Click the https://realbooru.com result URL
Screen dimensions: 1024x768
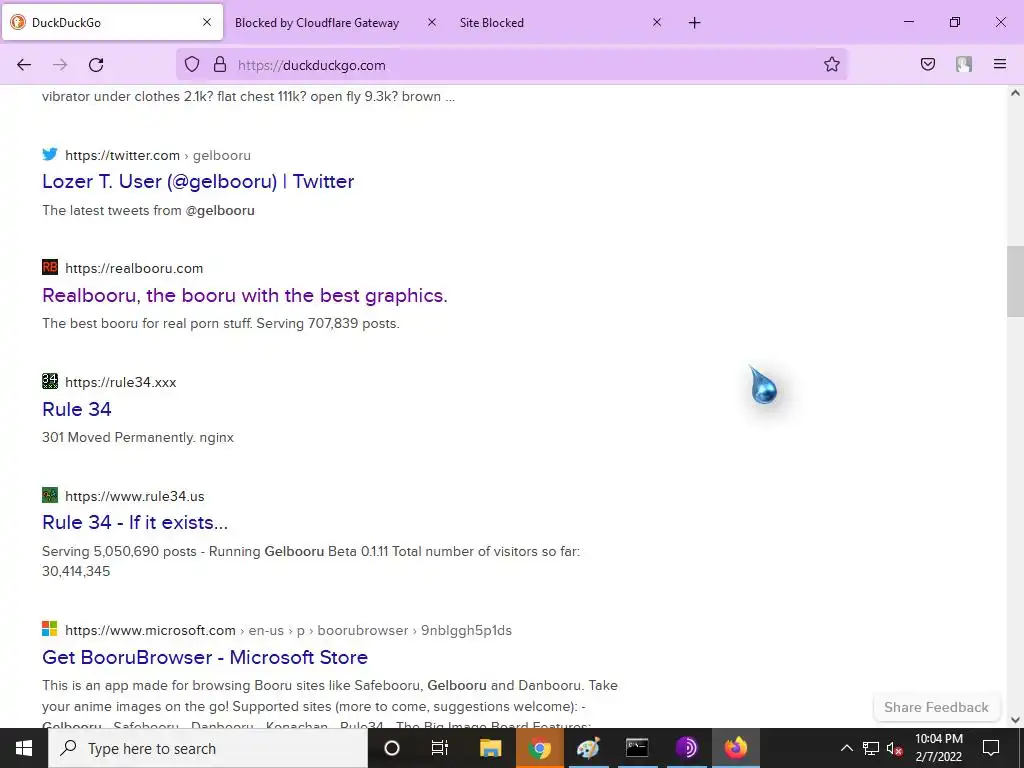click(x=134, y=268)
